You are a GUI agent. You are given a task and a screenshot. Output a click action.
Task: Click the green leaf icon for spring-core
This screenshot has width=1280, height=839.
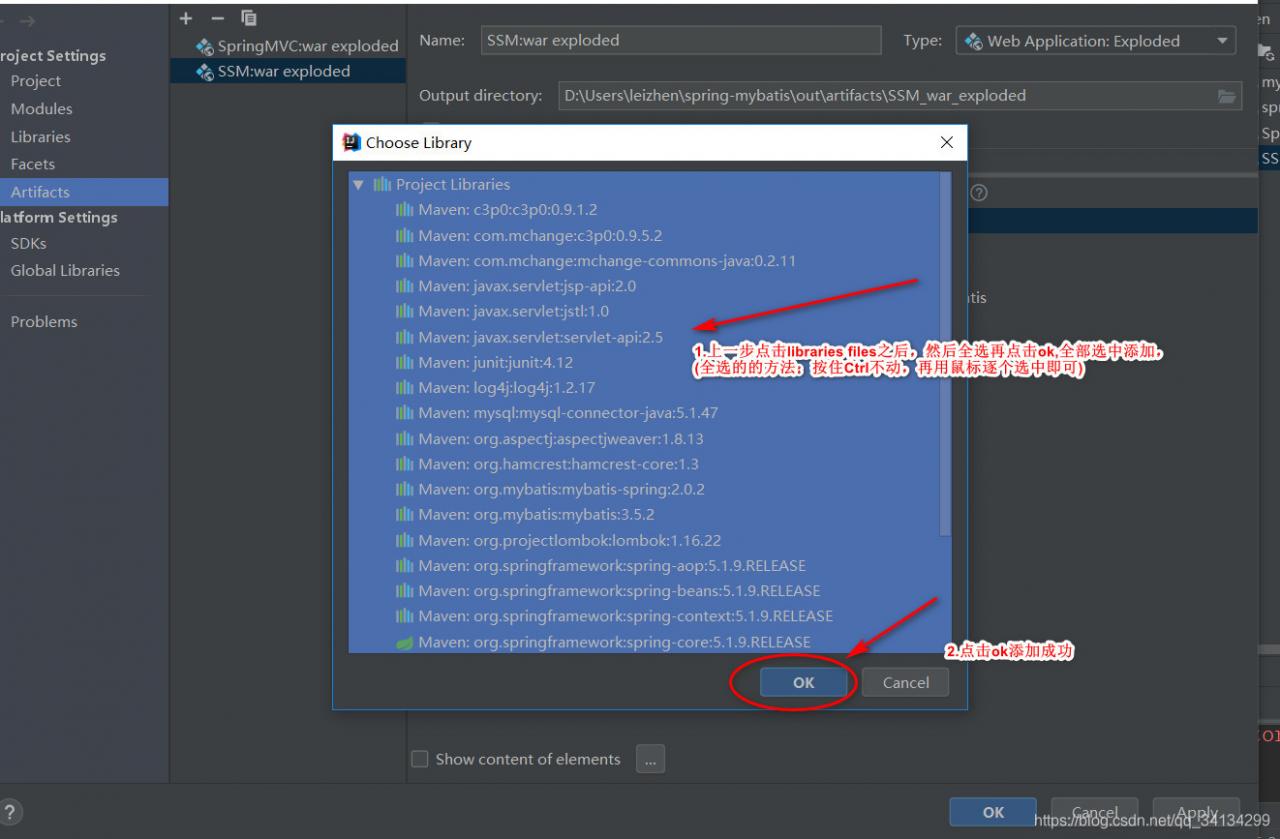pyautogui.click(x=404, y=642)
